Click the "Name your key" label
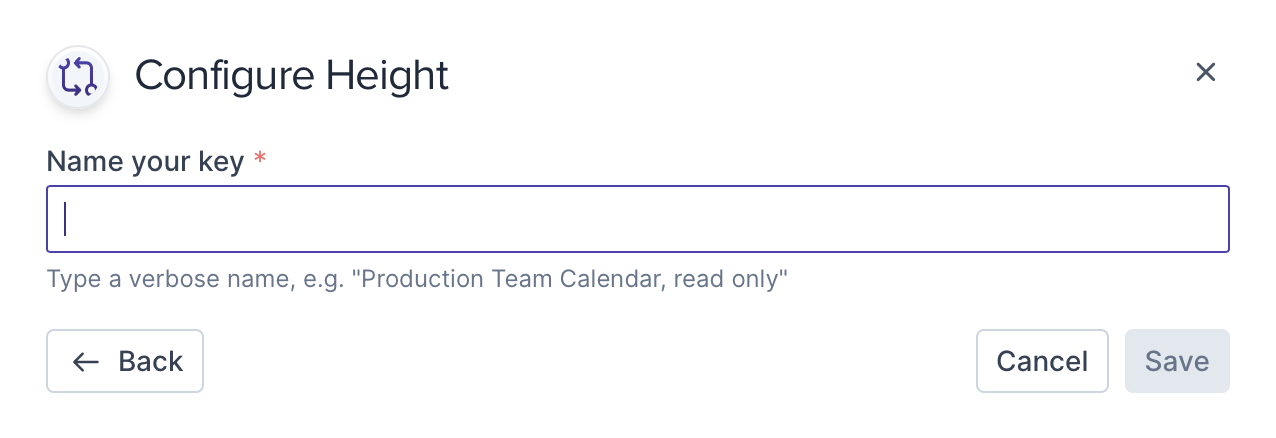 click(x=145, y=161)
